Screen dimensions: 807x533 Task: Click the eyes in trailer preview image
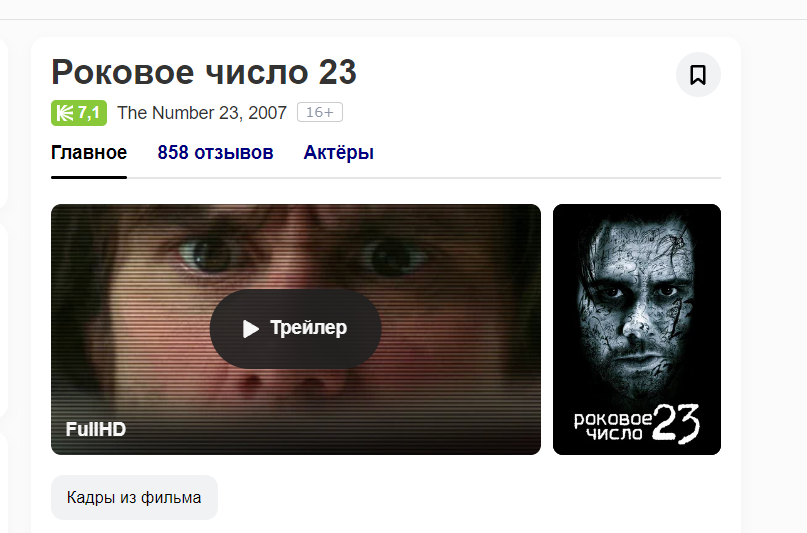click(301, 255)
